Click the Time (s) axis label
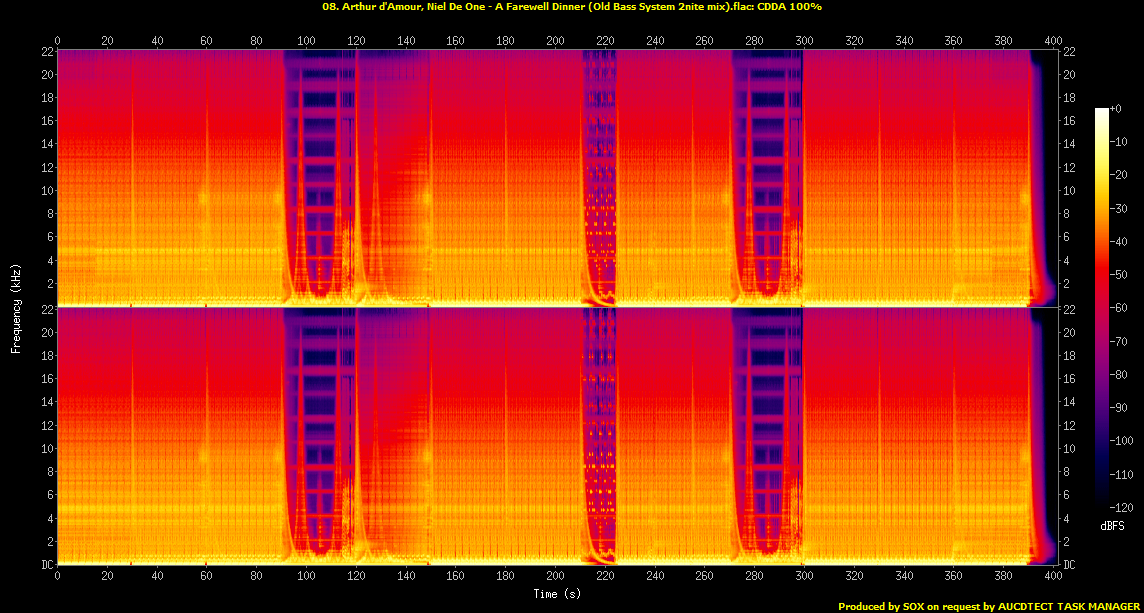 (556, 594)
